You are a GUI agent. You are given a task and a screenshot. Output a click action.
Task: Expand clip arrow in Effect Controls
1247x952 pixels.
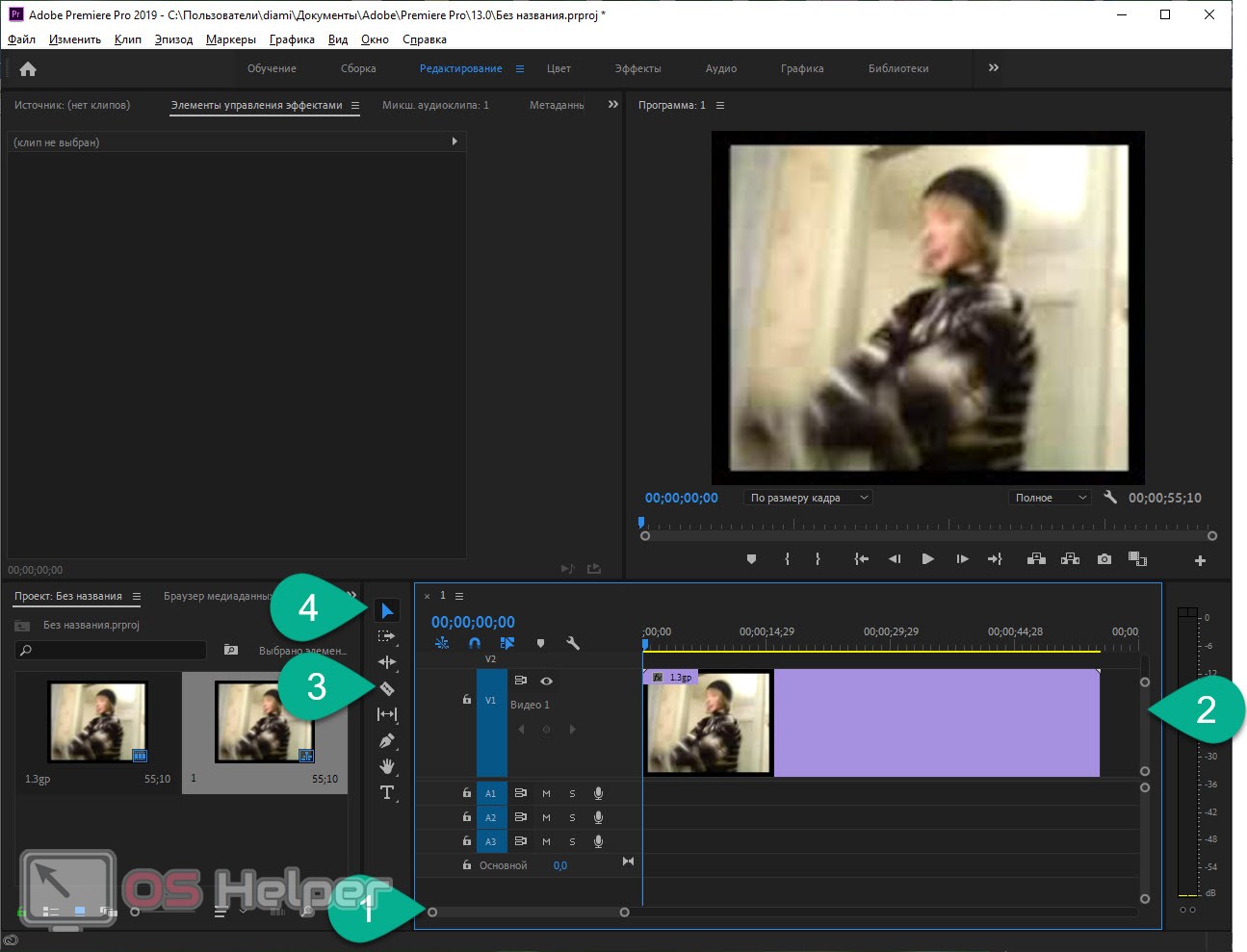point(455,142)
